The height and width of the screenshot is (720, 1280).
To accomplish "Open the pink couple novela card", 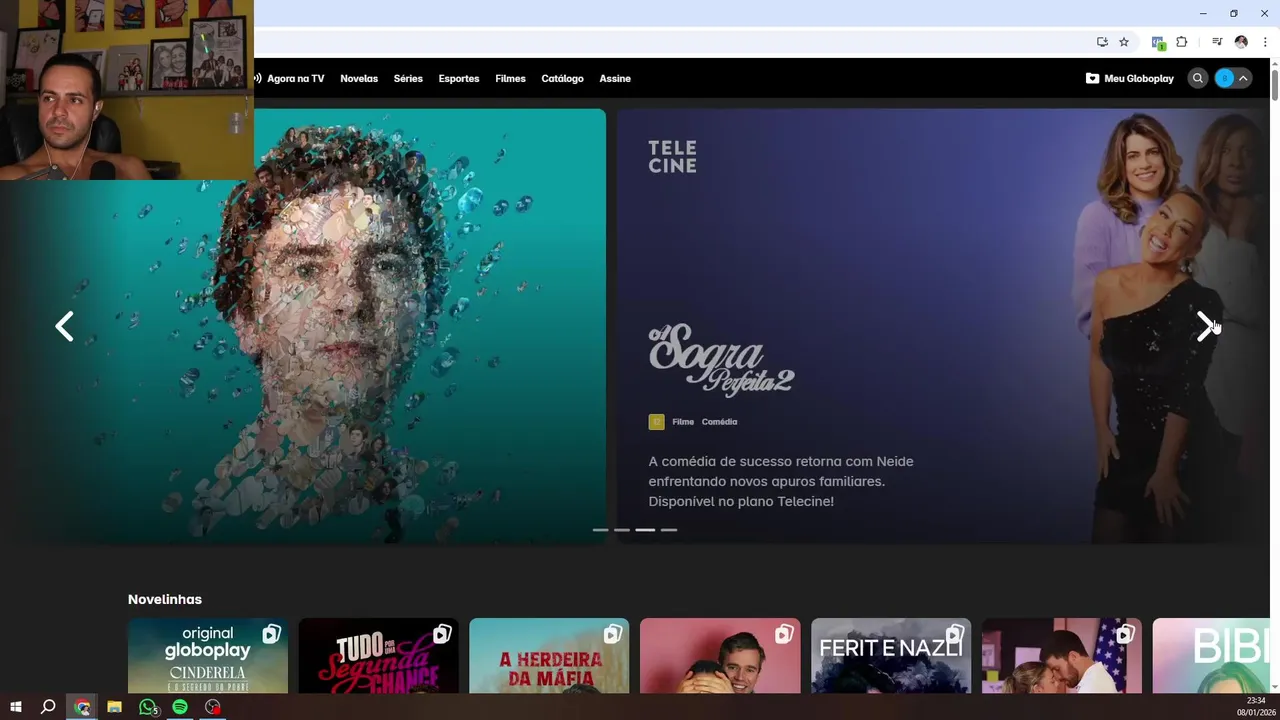I will pos(720,656).
